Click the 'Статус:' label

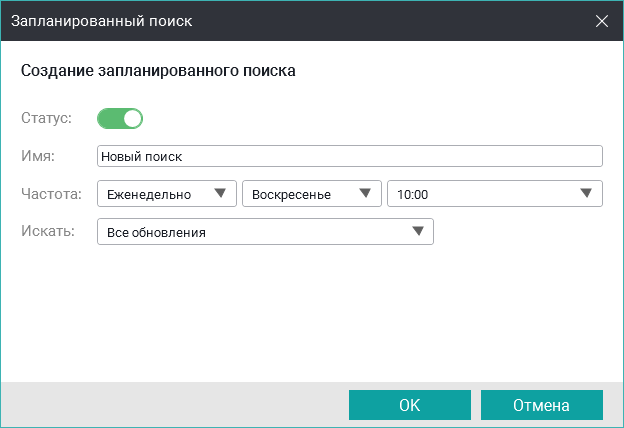tap(46, 118)
